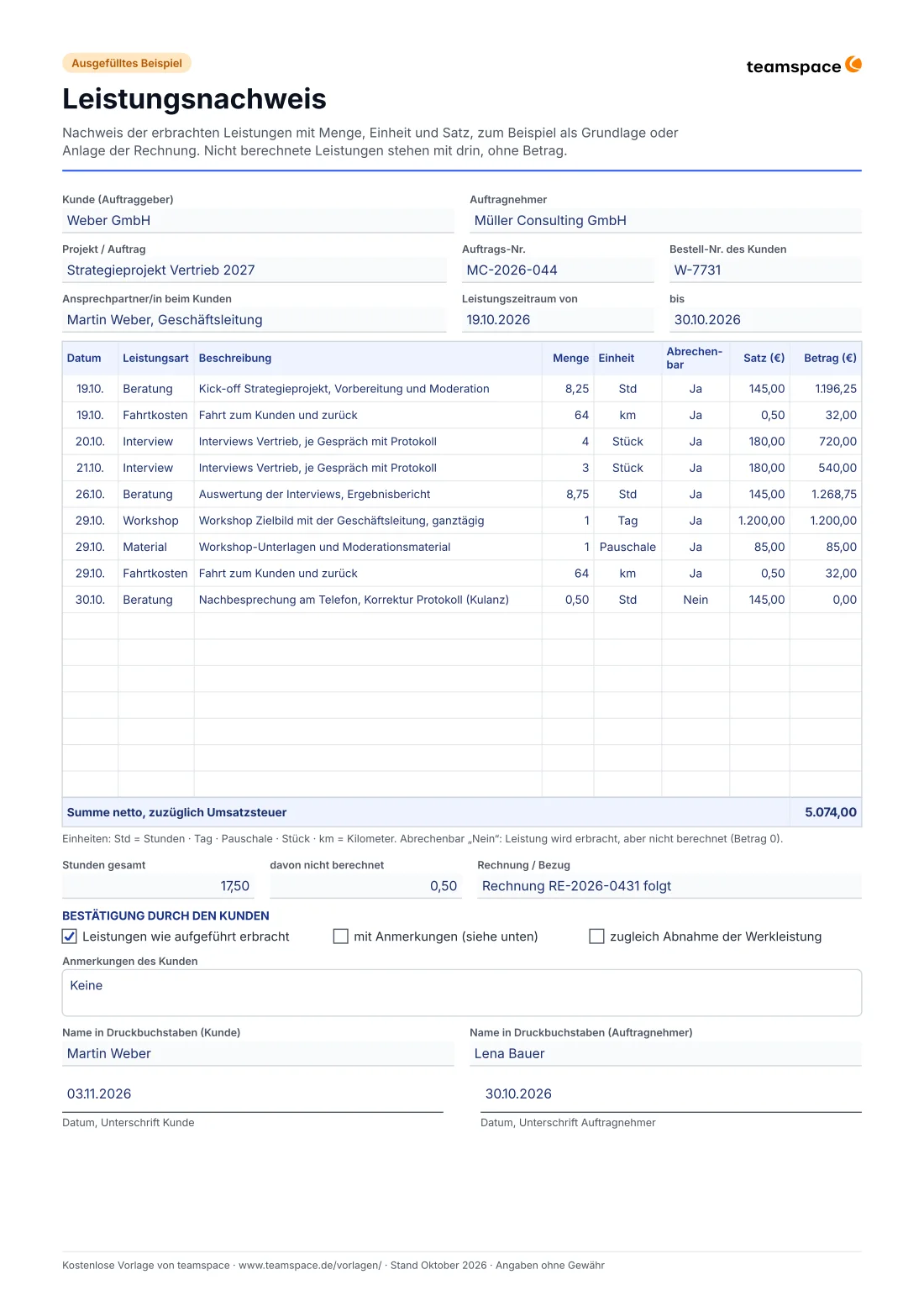Click the Rechnung / Bezug field

click(x=669, y=886)
